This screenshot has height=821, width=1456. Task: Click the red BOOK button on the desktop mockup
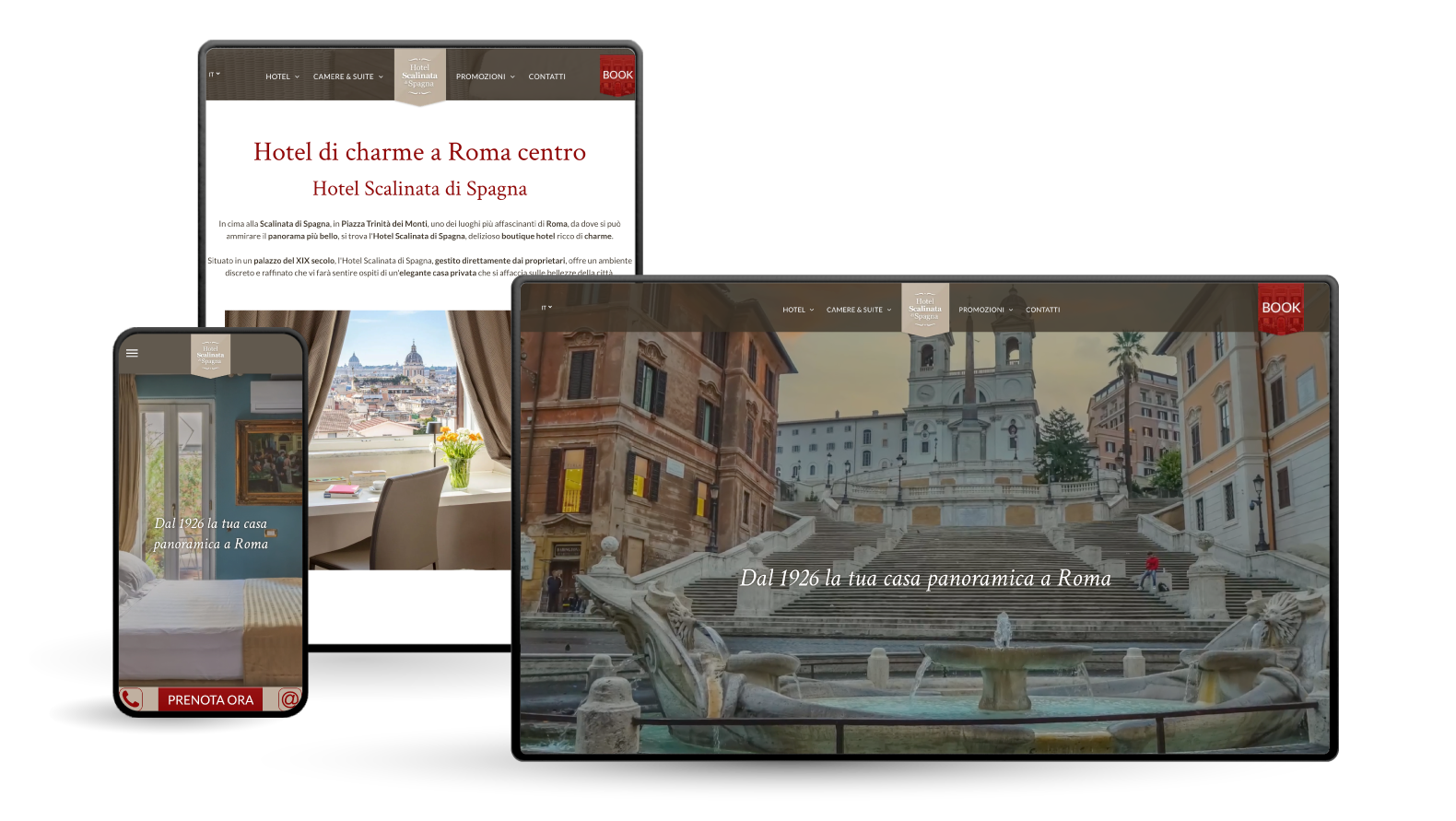[x=1281, y=308]
